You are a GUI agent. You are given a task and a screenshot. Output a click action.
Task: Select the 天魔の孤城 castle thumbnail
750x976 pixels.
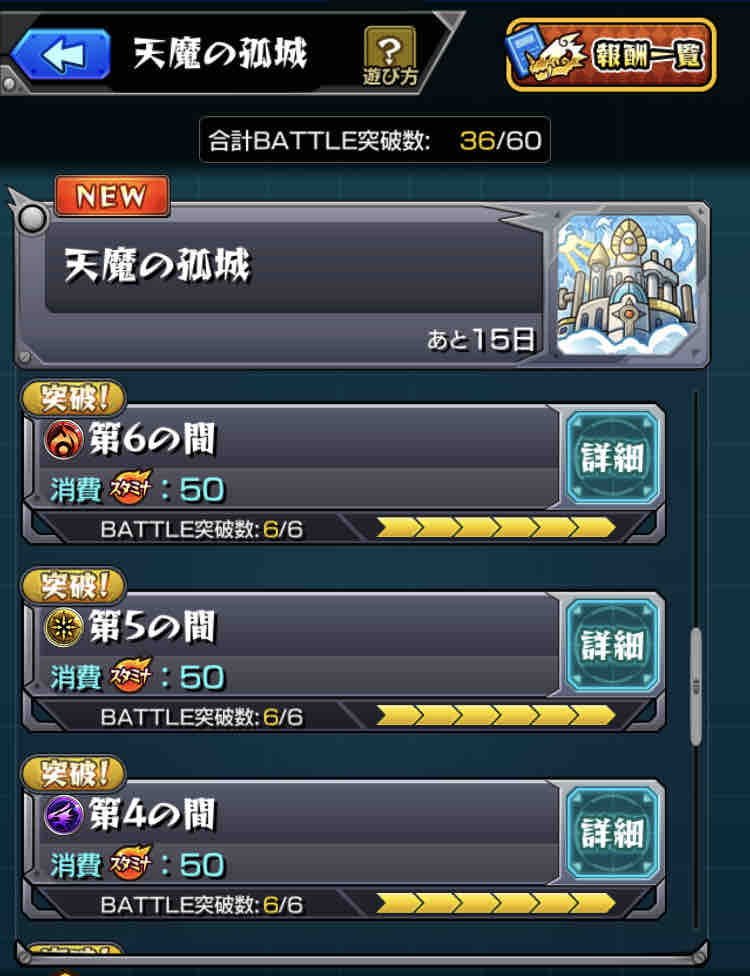627,284
